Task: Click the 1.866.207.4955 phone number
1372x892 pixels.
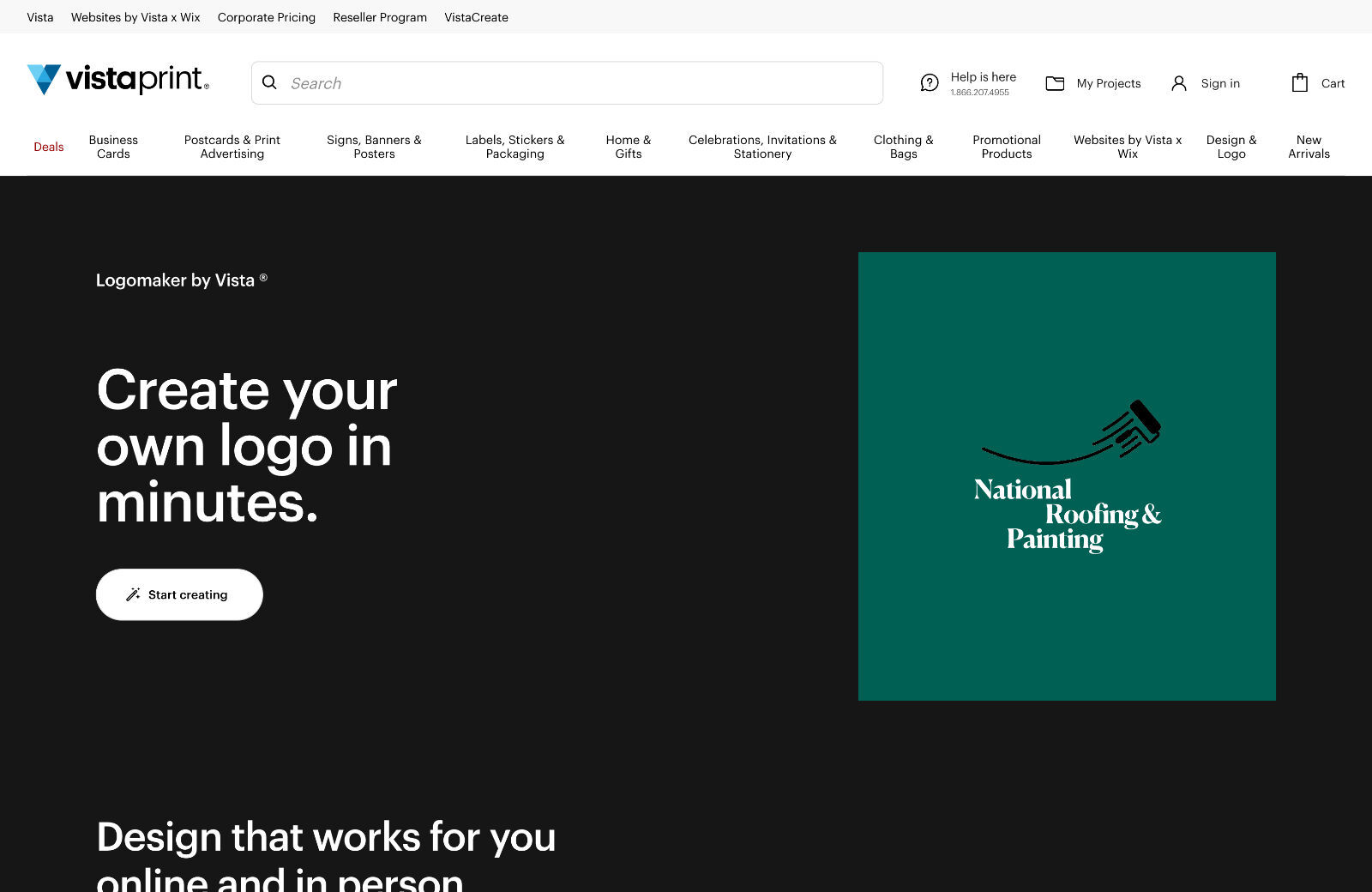Action: click(979, 93)
